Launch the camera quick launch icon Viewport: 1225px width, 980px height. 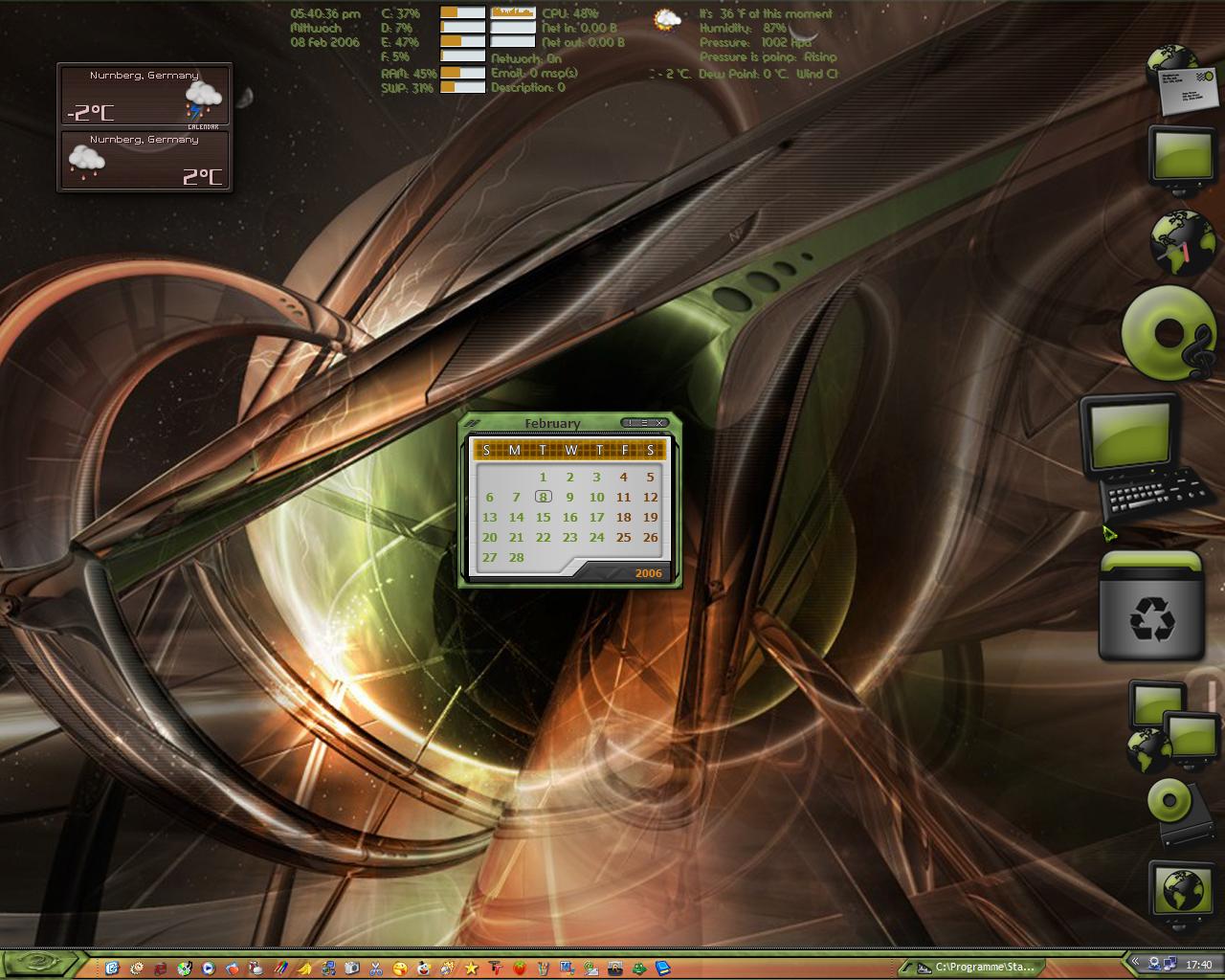pos(351,969)
